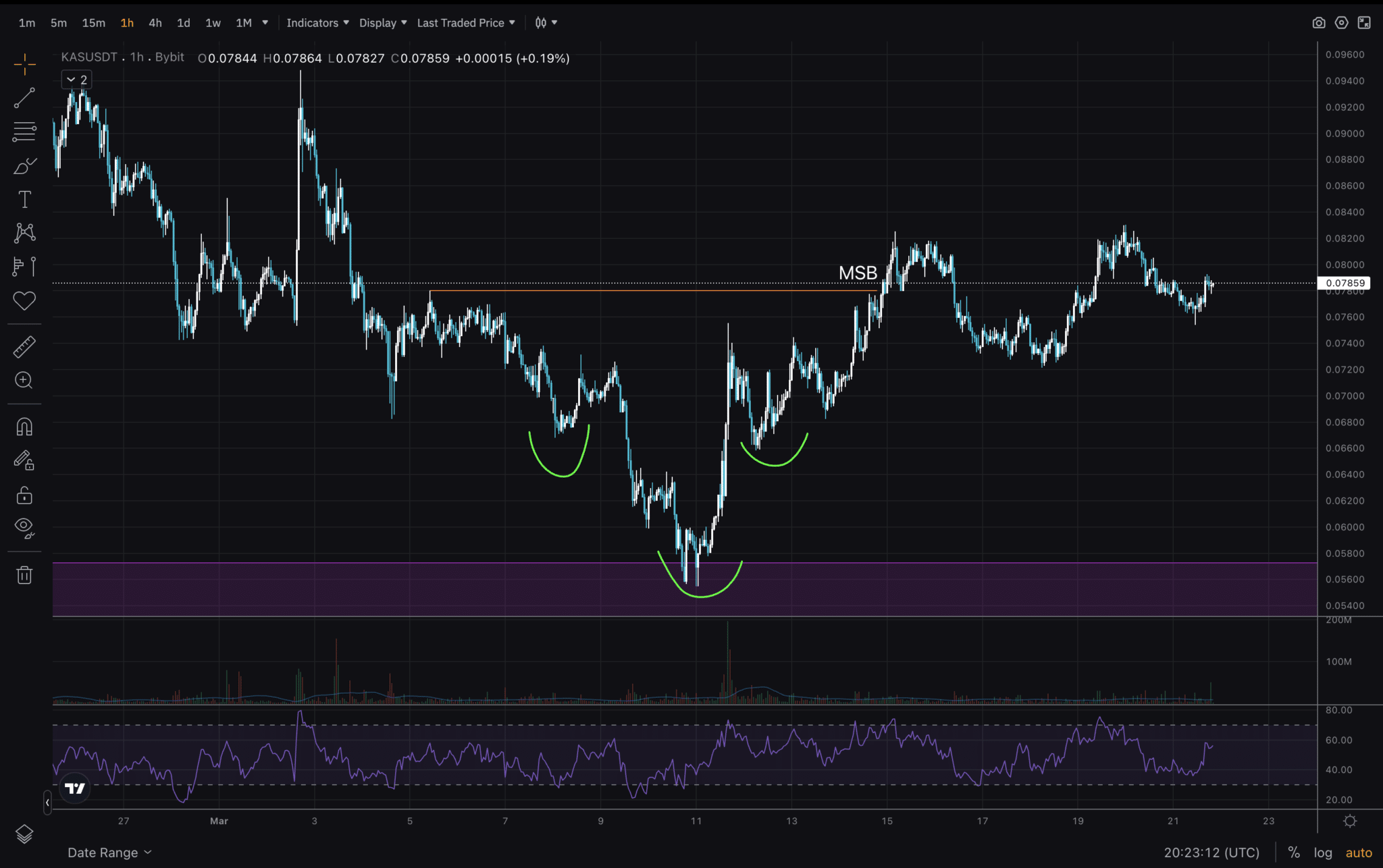This screenshot has height=868, width=1383.
Task: Hide all drawings with eye icon
Action: click(24, 528)
